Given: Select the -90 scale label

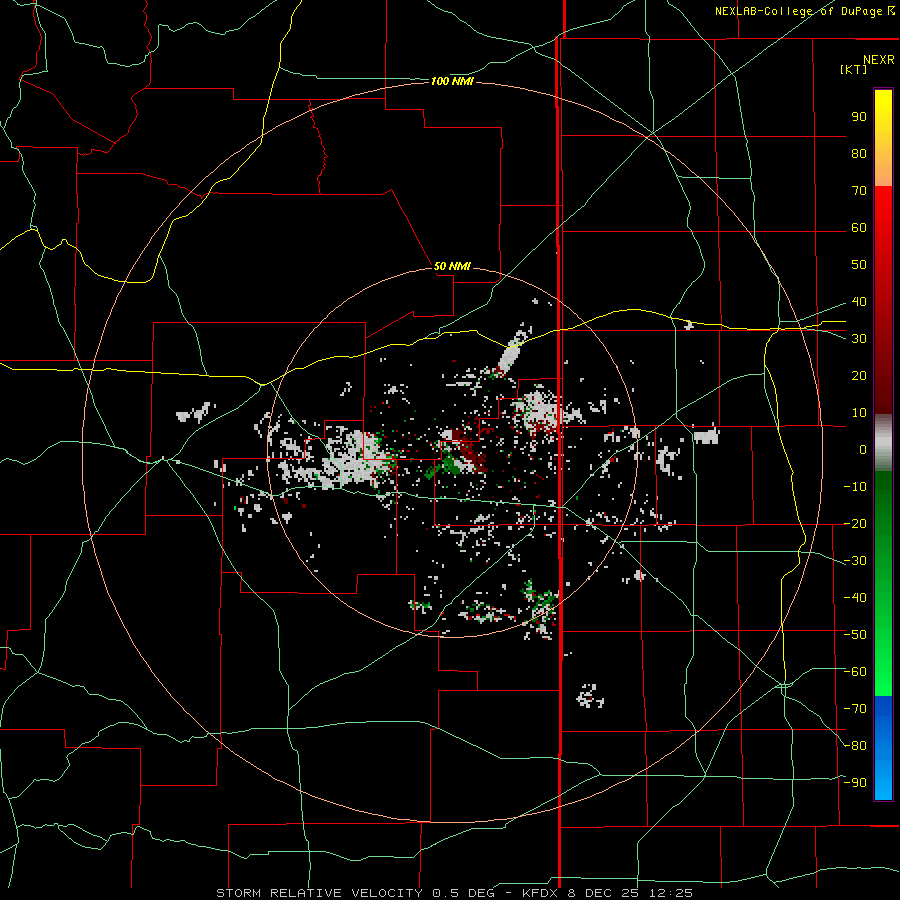Looking at the screenshot, I should pyautogui.click(x=855, y=783).
